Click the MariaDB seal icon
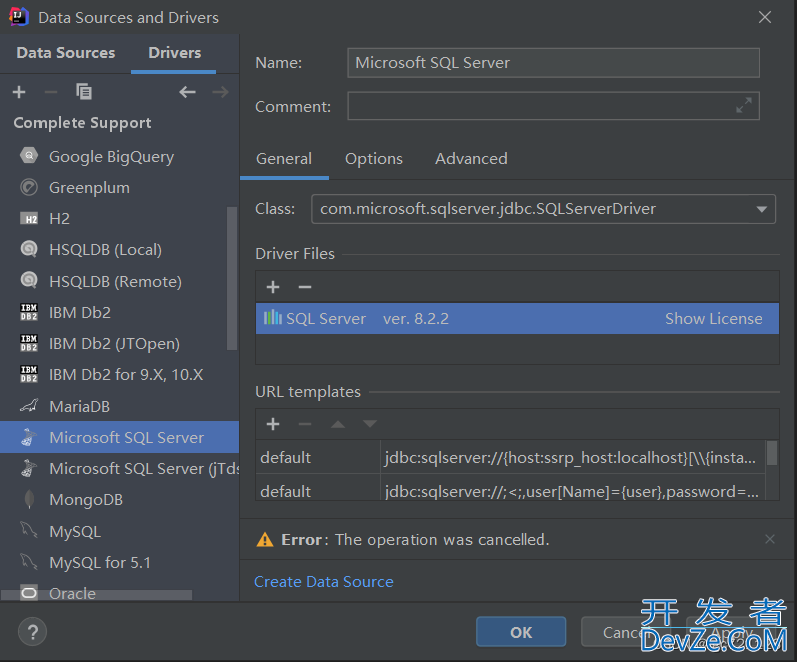 pyautogui.click(x=29, y=406)
